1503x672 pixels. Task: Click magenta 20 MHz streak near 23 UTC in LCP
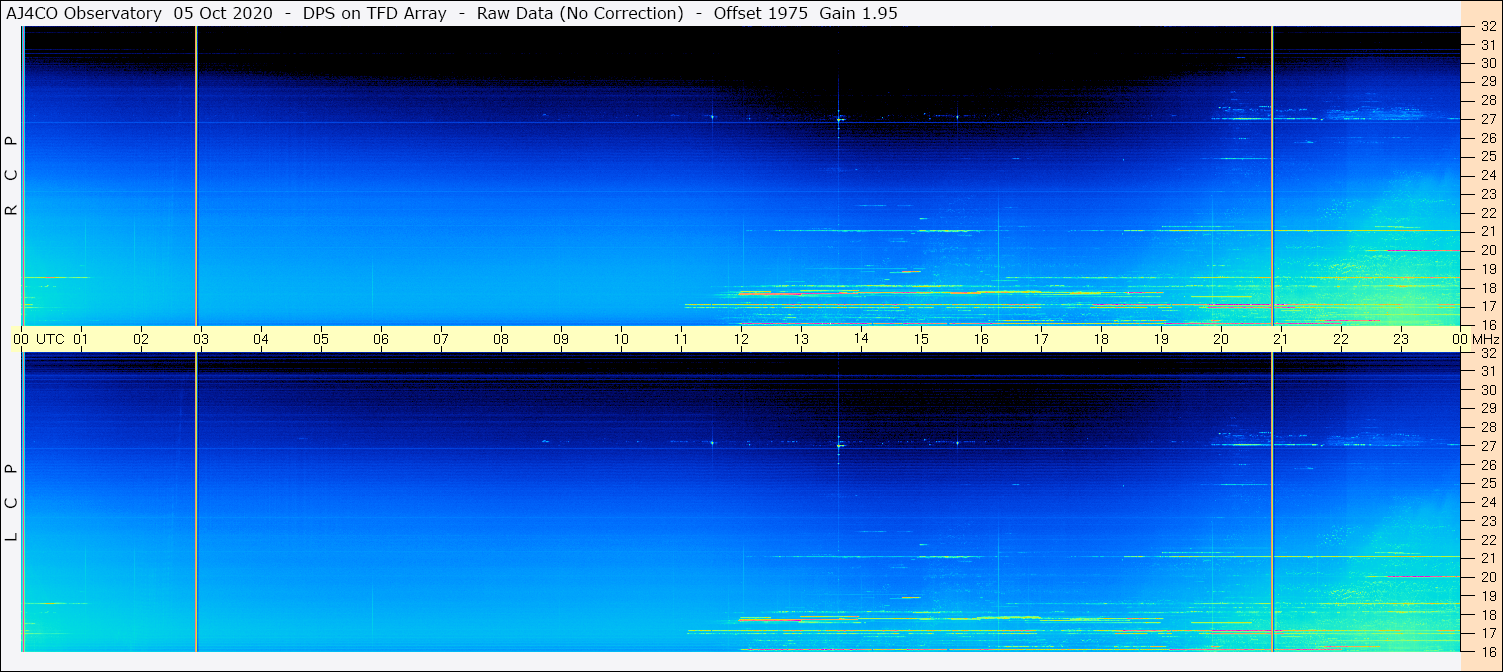coord(1423,576)
